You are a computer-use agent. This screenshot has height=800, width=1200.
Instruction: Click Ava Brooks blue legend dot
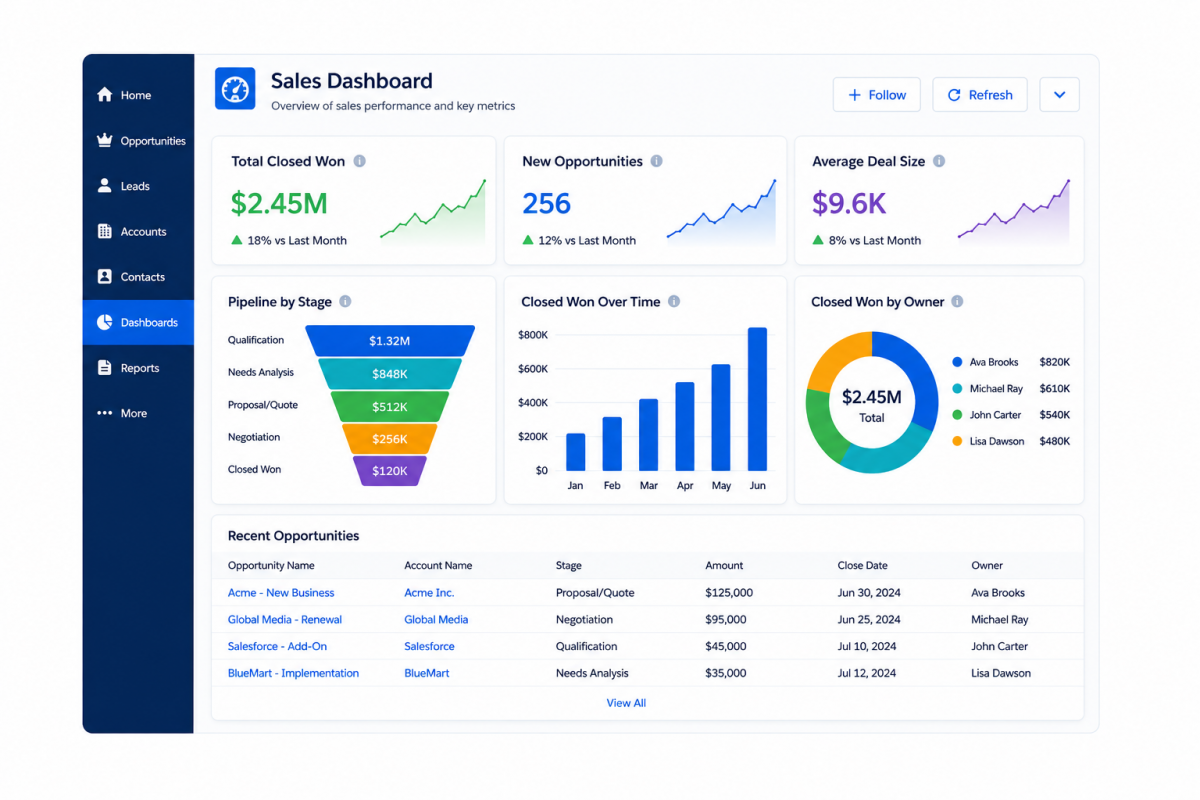[957, 362]
